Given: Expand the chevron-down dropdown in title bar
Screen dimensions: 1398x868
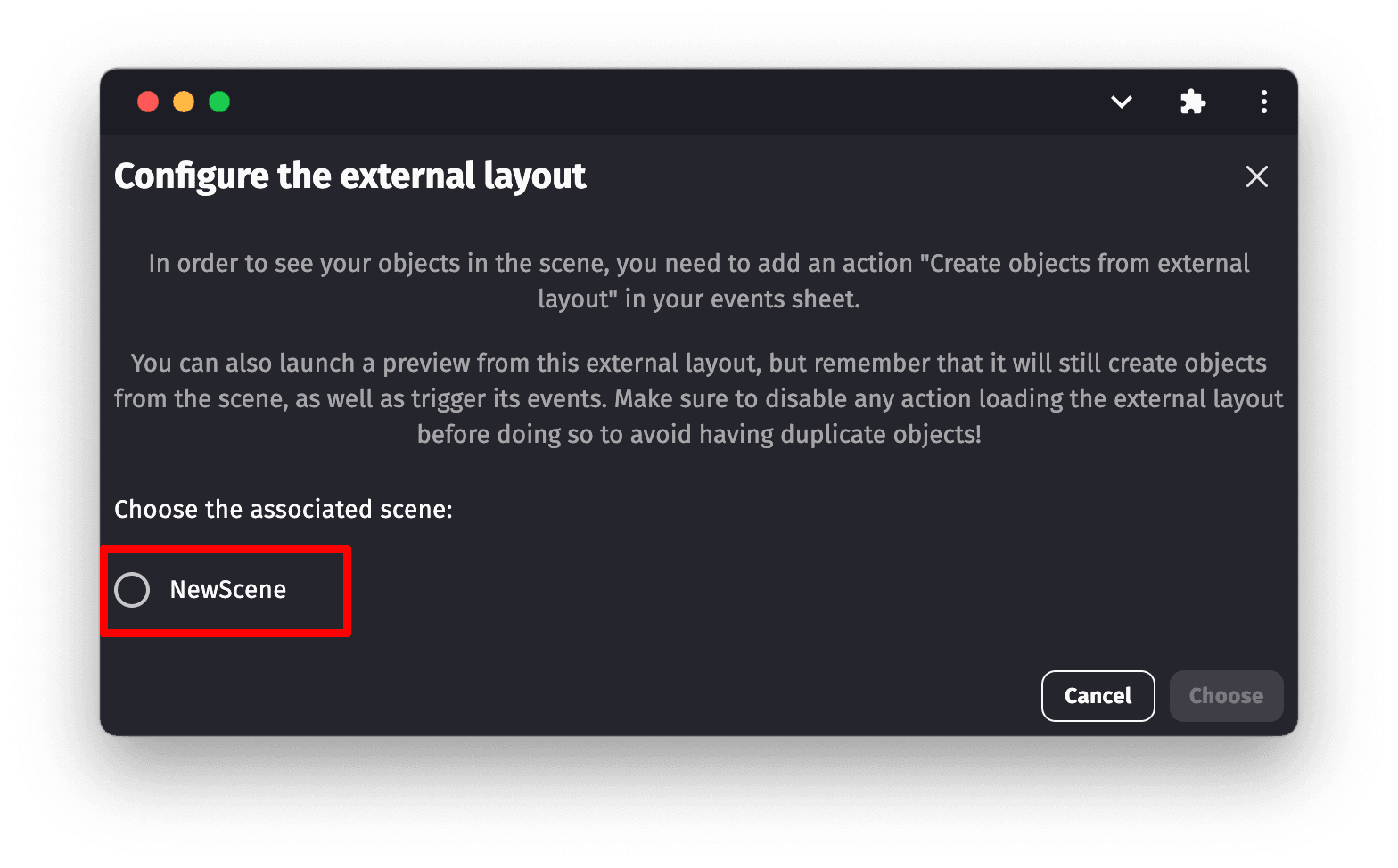Looking at the screenshot, I should tap(1122, 102).
